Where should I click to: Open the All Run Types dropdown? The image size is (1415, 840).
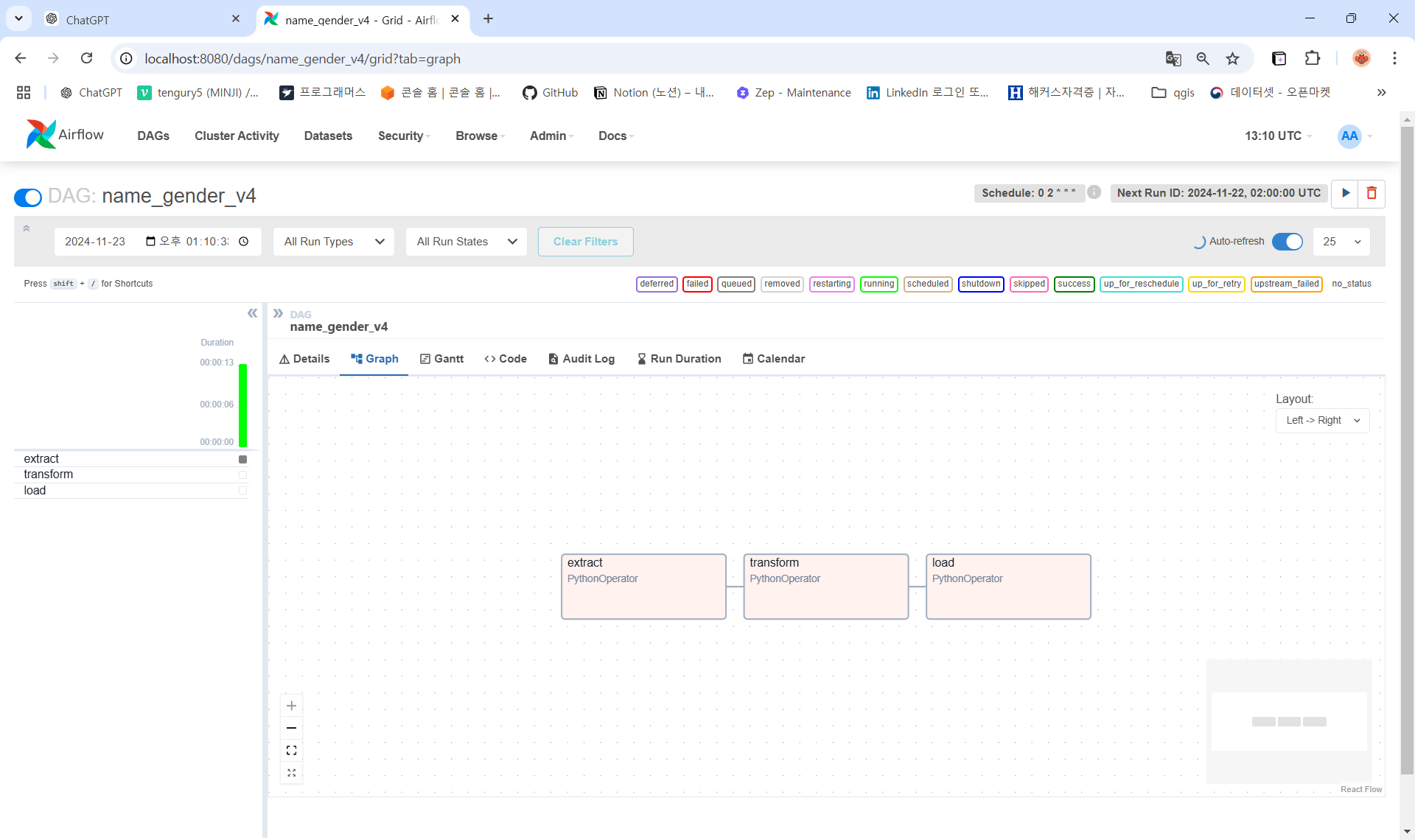click(x=334, y=242)
